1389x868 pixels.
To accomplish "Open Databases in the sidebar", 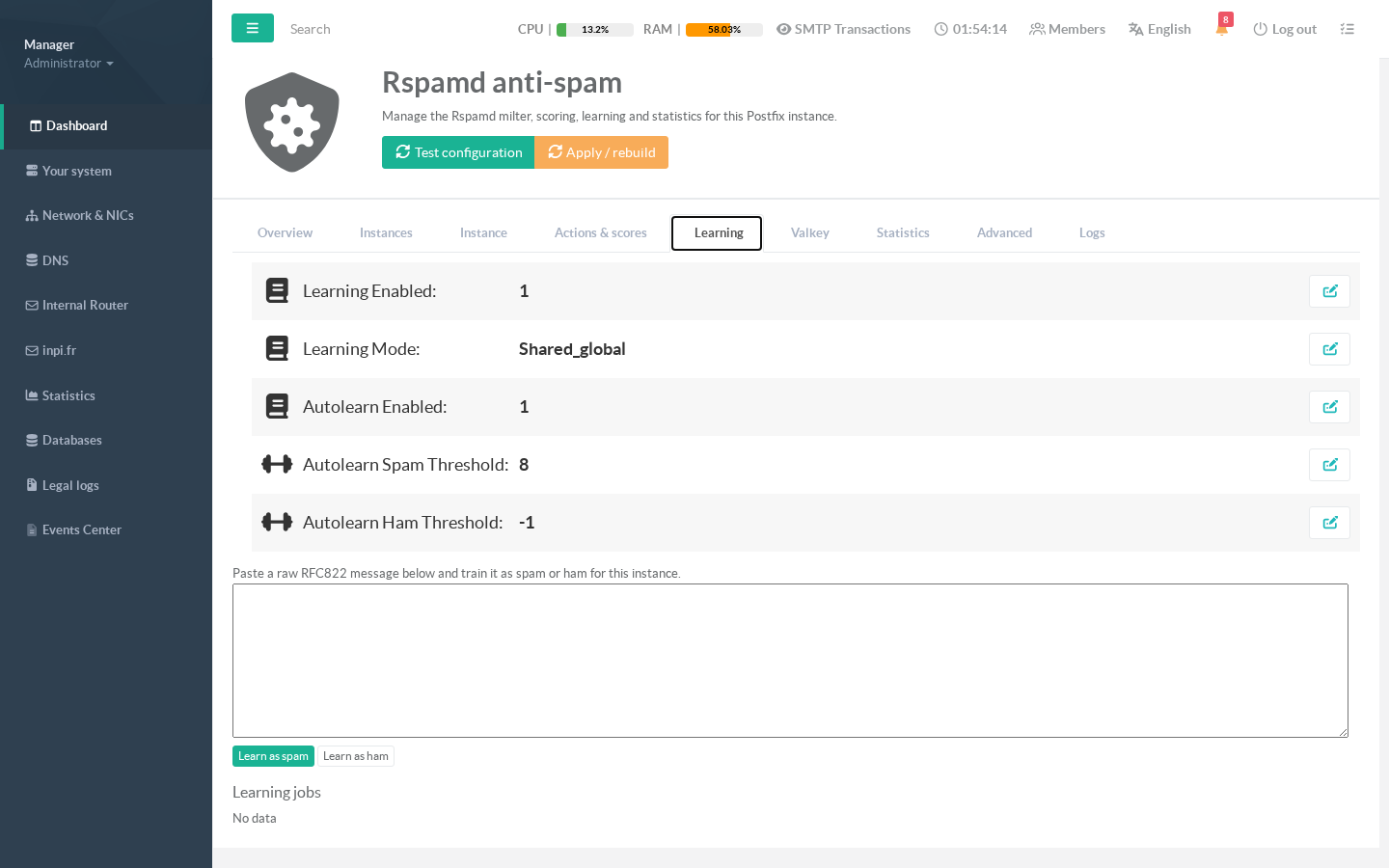I will click(x=106, y=440).
